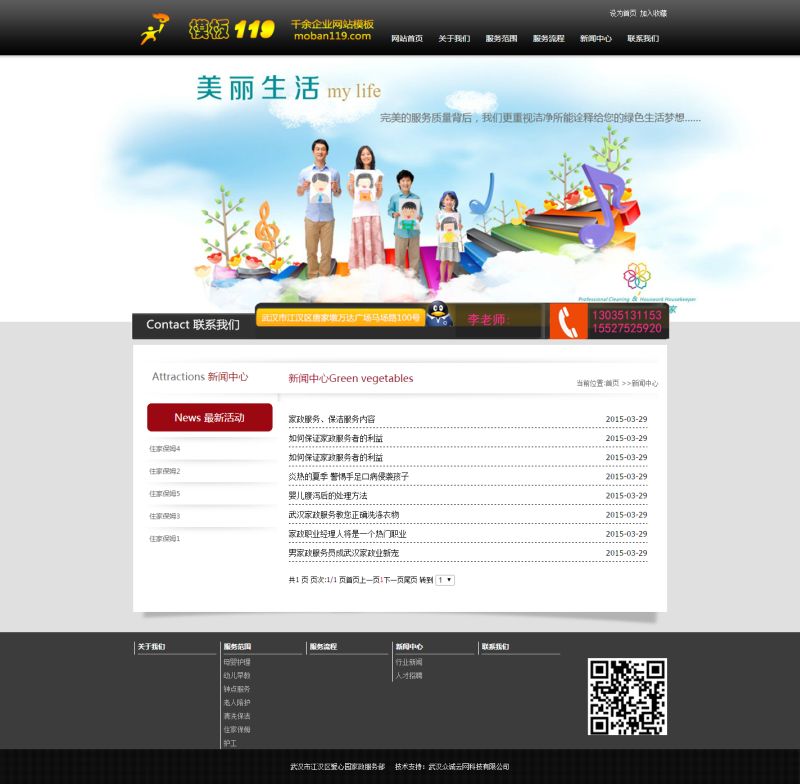Open 关于我们 in the top navigation

(x=454, y=39)
